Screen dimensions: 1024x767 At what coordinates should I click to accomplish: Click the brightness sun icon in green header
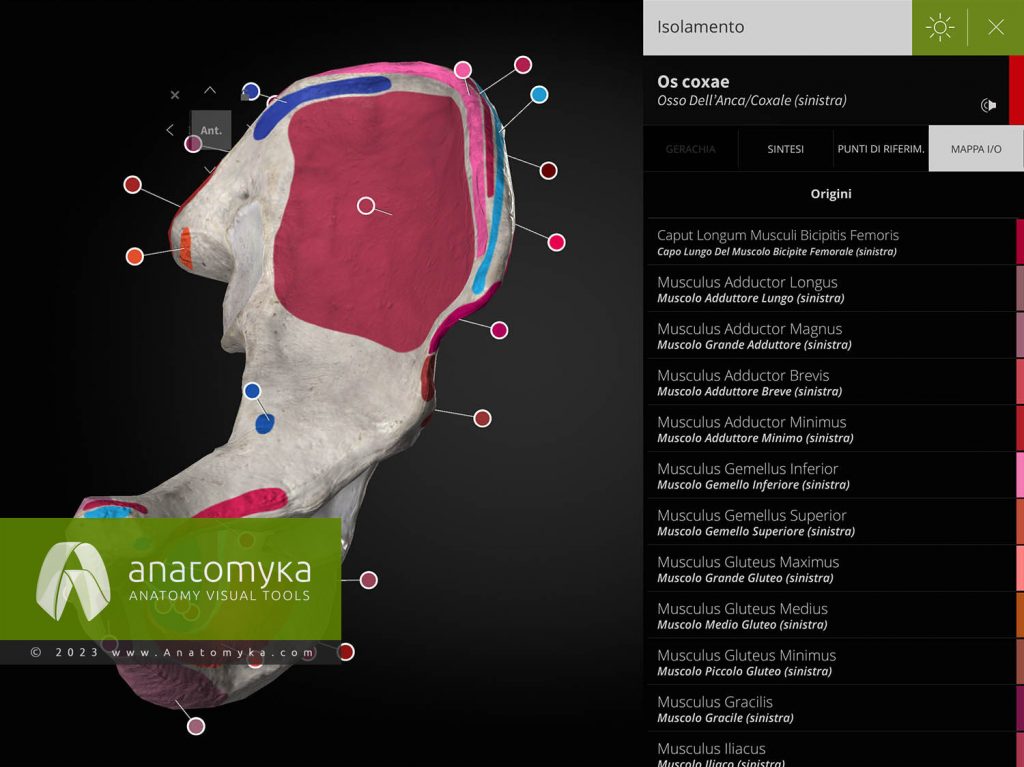939,27
